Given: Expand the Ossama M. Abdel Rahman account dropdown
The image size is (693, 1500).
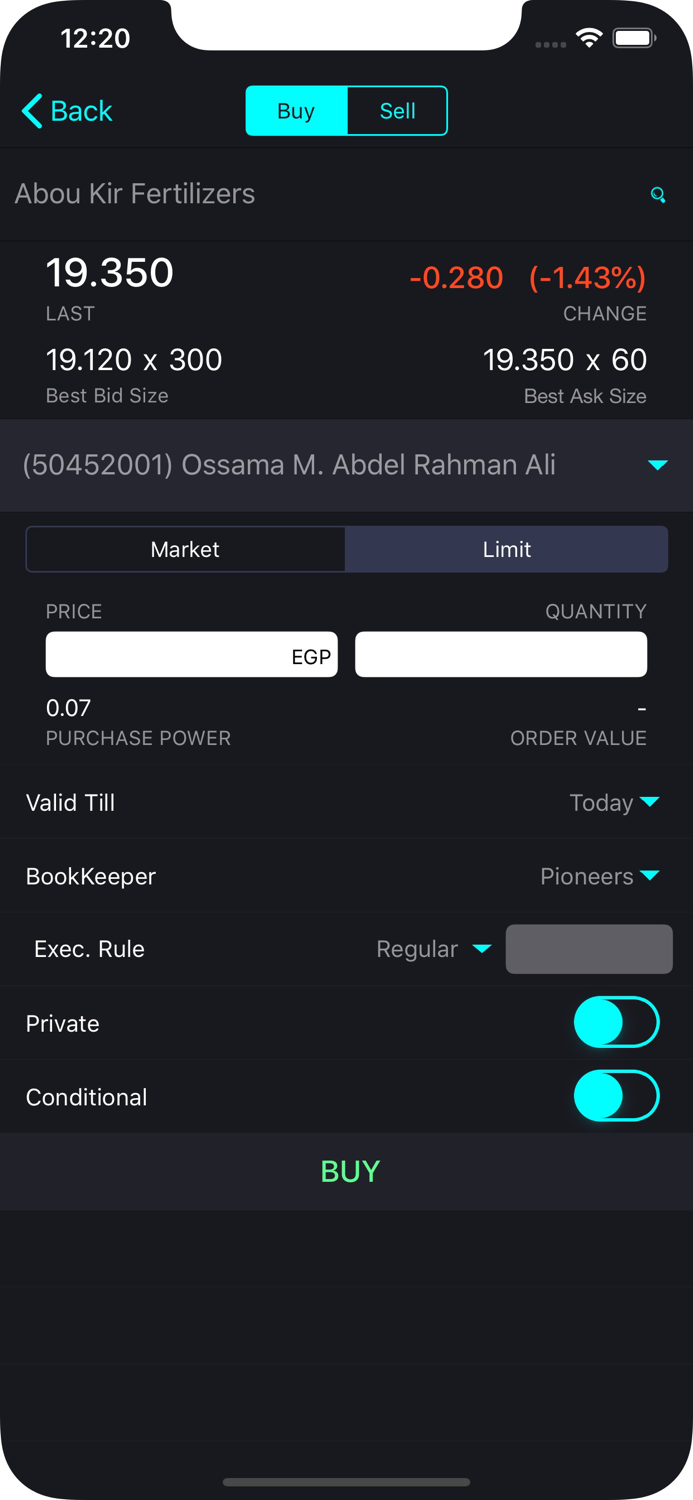Looking at the screenshot, I should 658,465.
